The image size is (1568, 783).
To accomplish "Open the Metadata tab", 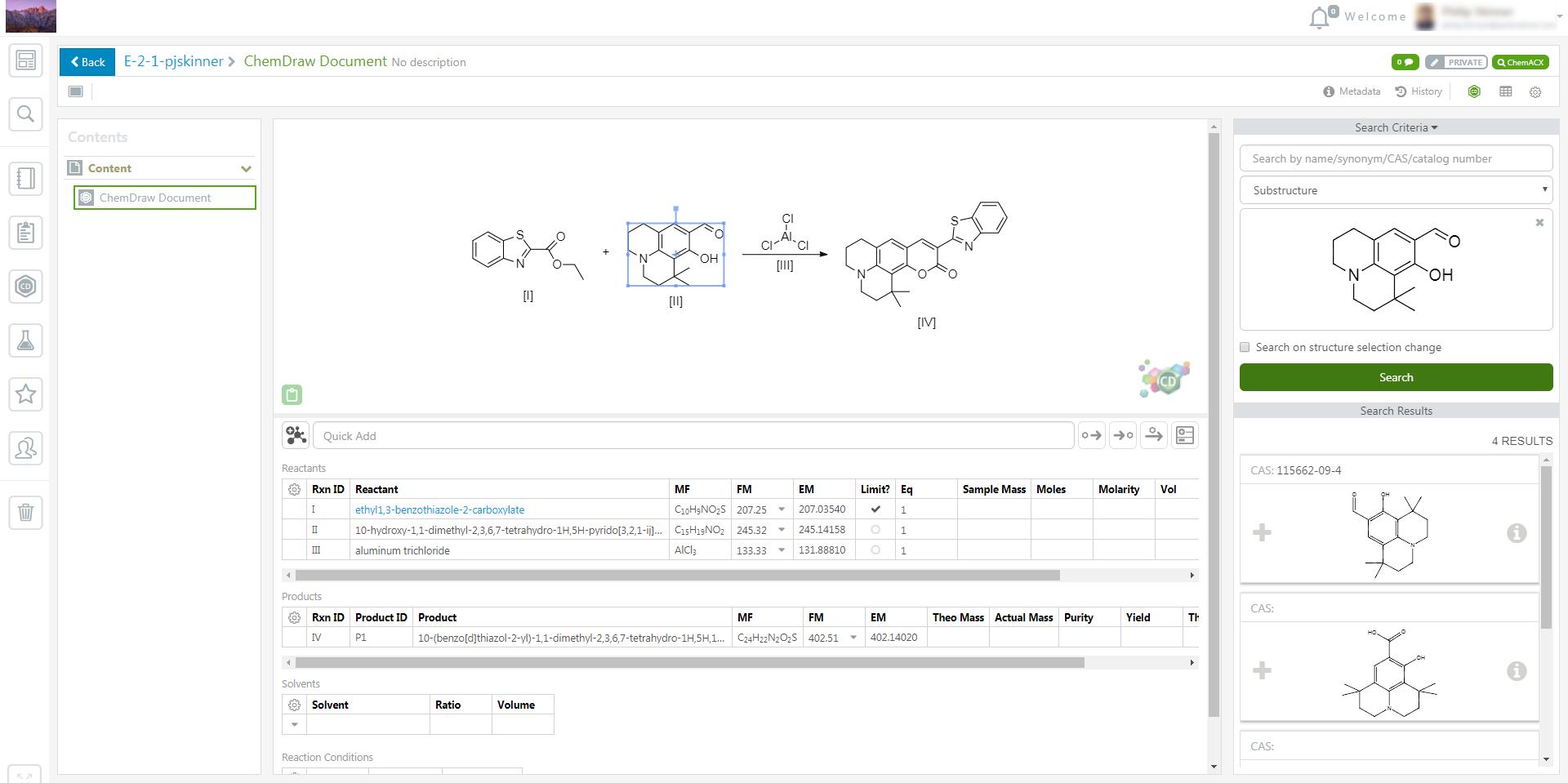I will [1352, 91].
